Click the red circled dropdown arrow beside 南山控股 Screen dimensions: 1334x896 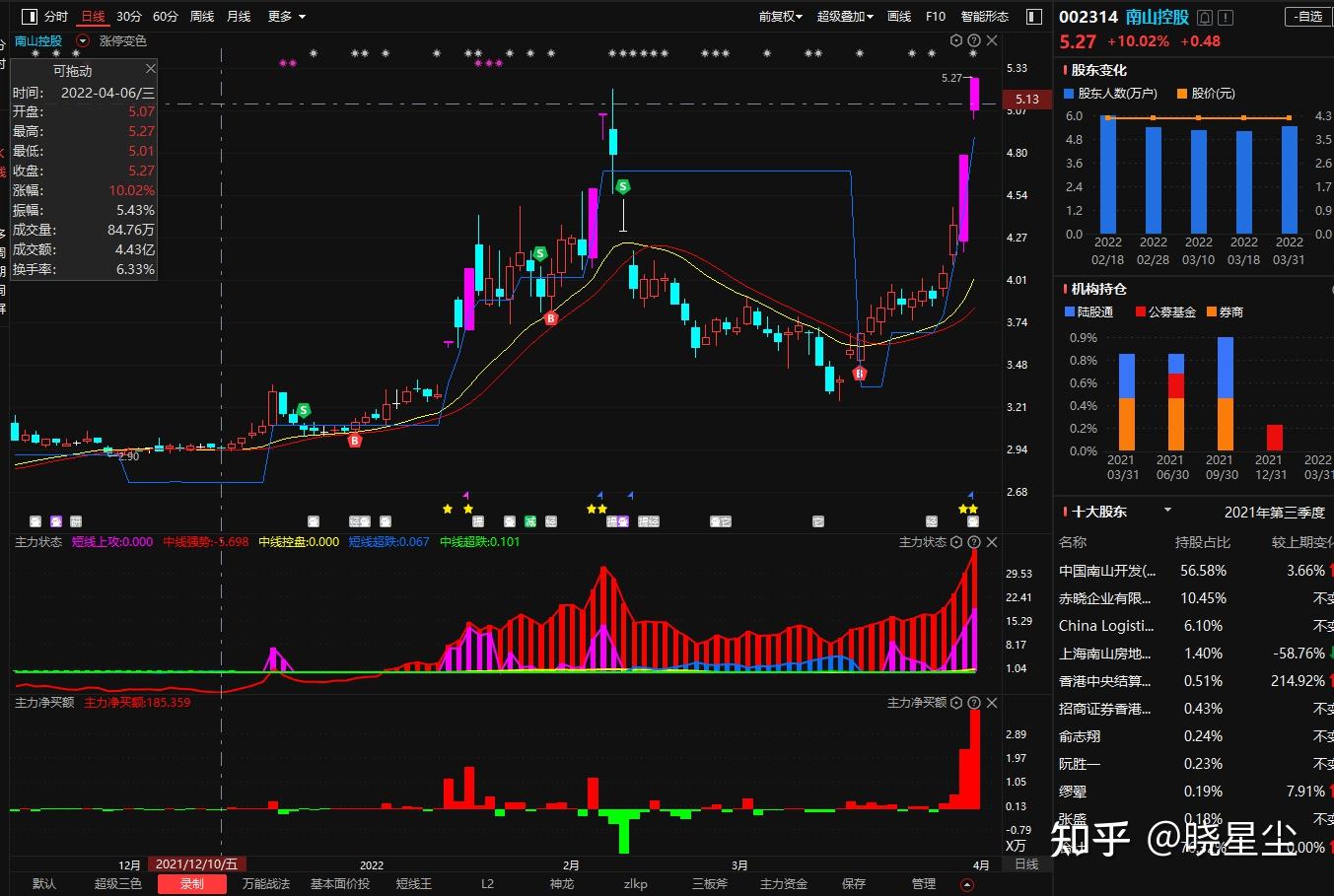tap(83, 40)
